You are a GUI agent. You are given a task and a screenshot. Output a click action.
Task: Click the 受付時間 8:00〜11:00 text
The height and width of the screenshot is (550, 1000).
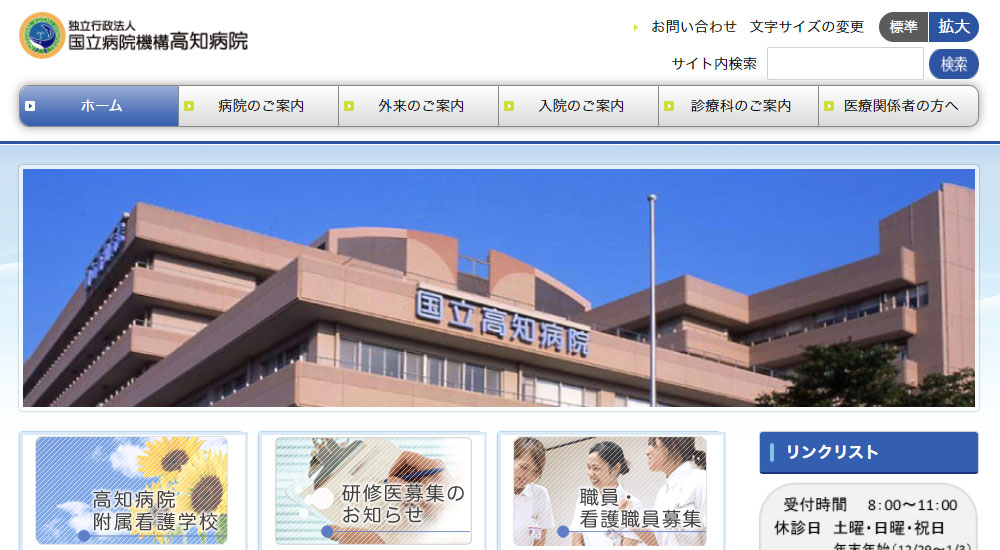tap(870, 505)
